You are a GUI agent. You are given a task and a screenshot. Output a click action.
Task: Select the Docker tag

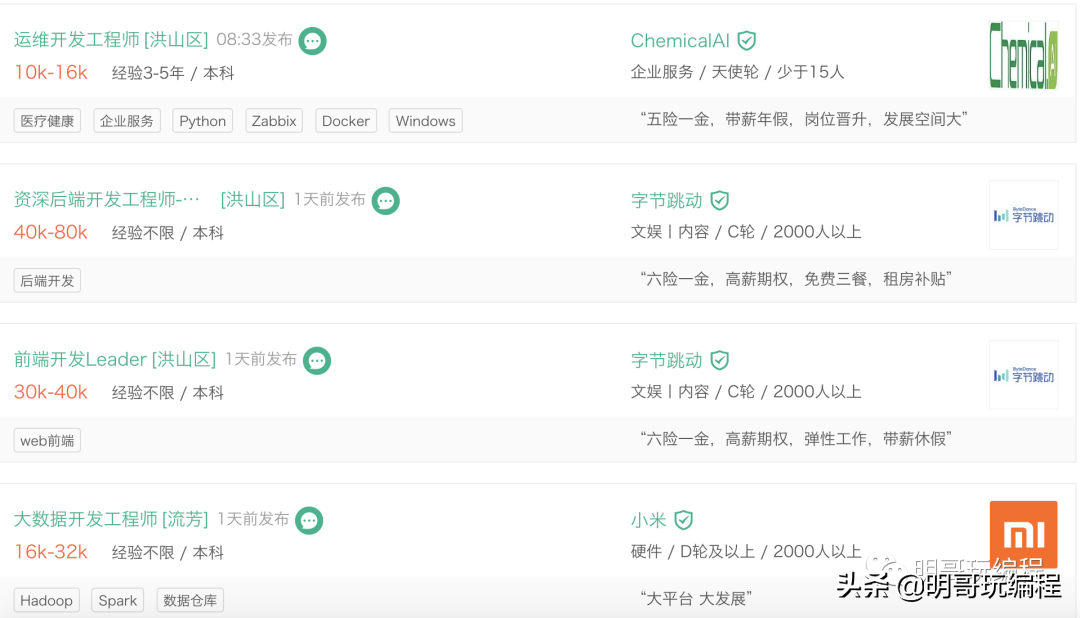(x=346, y=121)
